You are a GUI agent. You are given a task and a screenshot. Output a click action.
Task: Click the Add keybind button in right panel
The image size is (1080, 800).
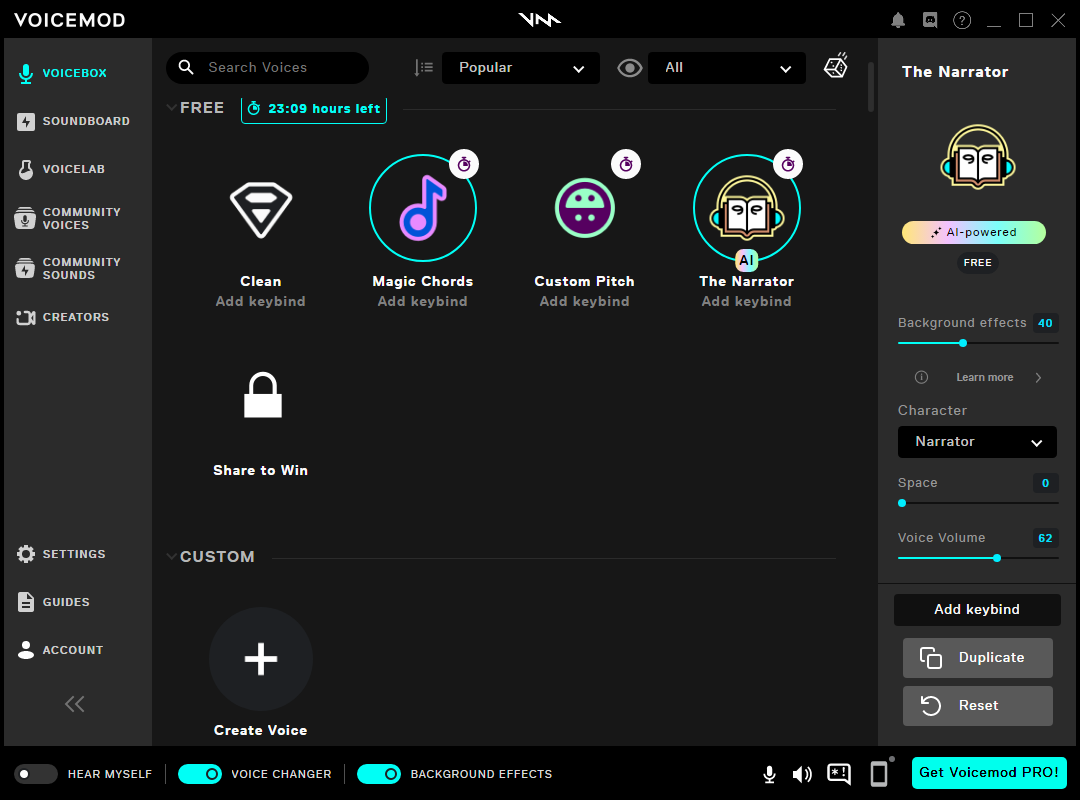pos(977,610)
